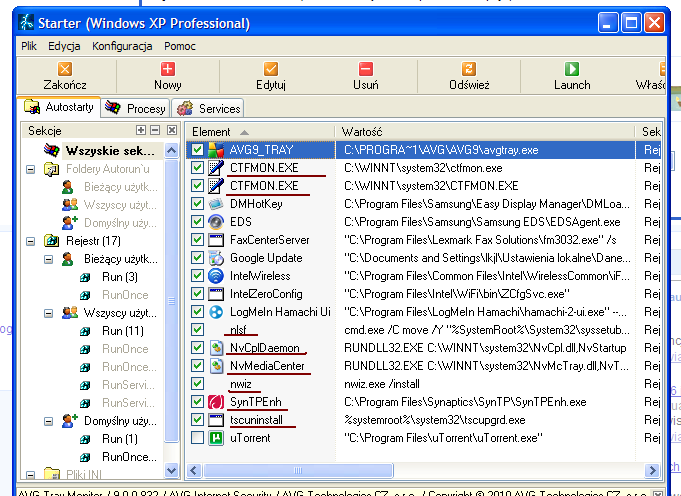The image size is (681, 496).
Task: Collapse the Foldery Autorun'u tree node
Action: click(32, 170)
